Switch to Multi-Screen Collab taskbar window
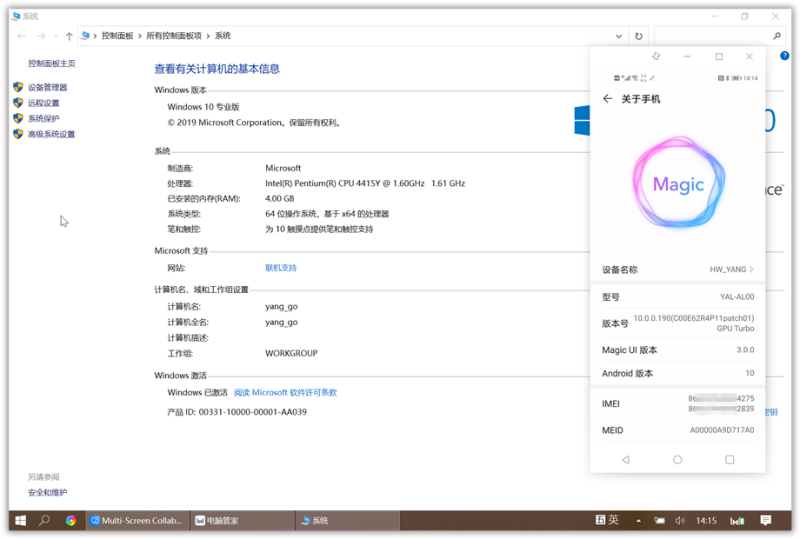800x539 pixels. point(138,521)
